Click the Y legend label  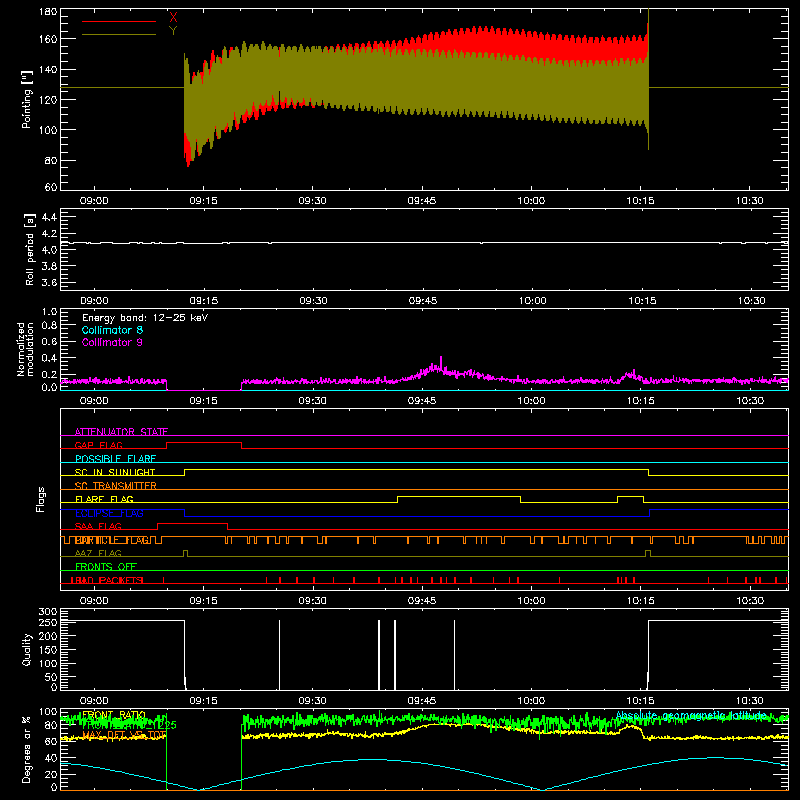point(173,31)
